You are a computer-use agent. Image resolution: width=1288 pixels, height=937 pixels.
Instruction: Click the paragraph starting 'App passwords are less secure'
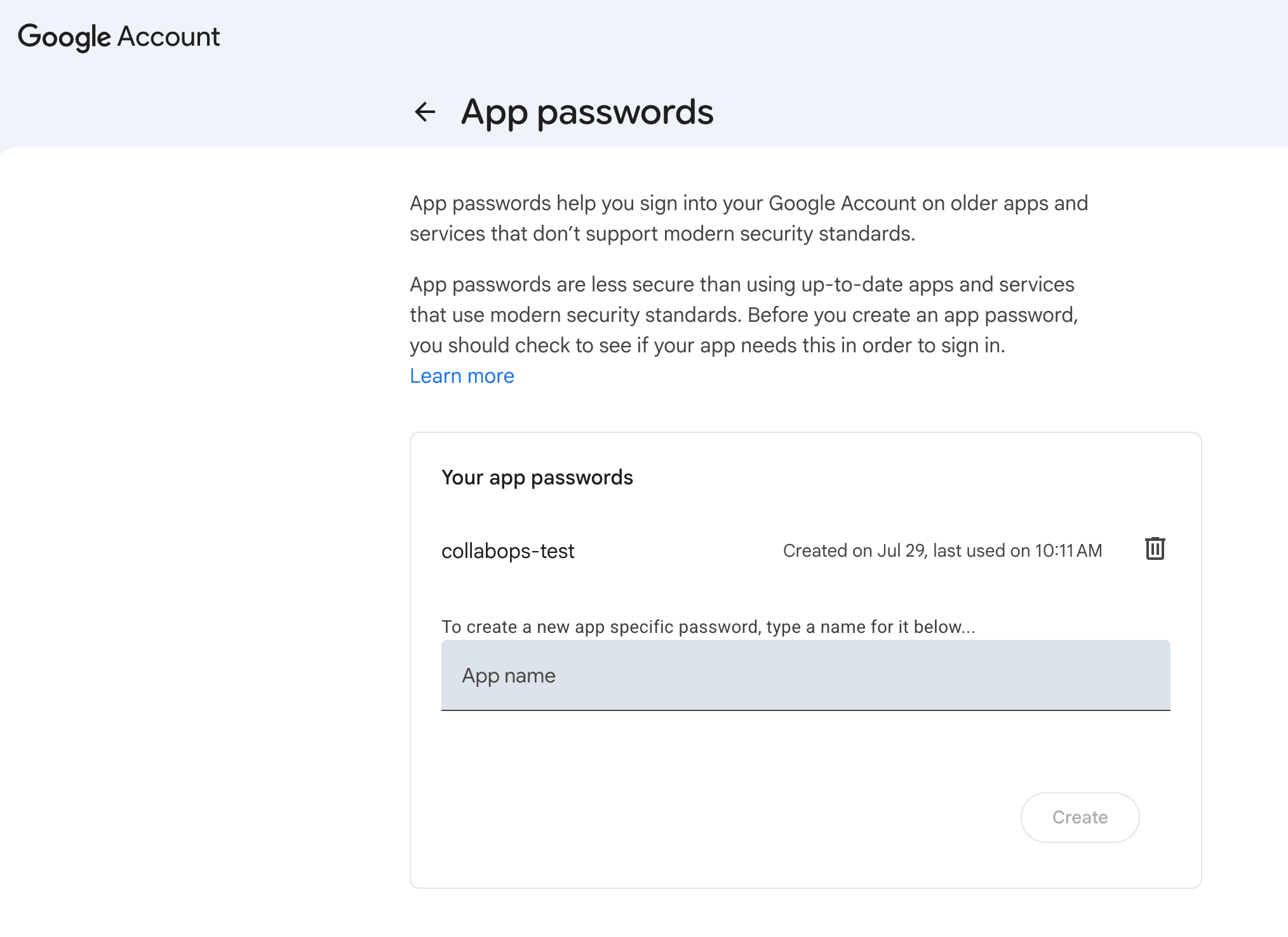click(x=744, y=315)
